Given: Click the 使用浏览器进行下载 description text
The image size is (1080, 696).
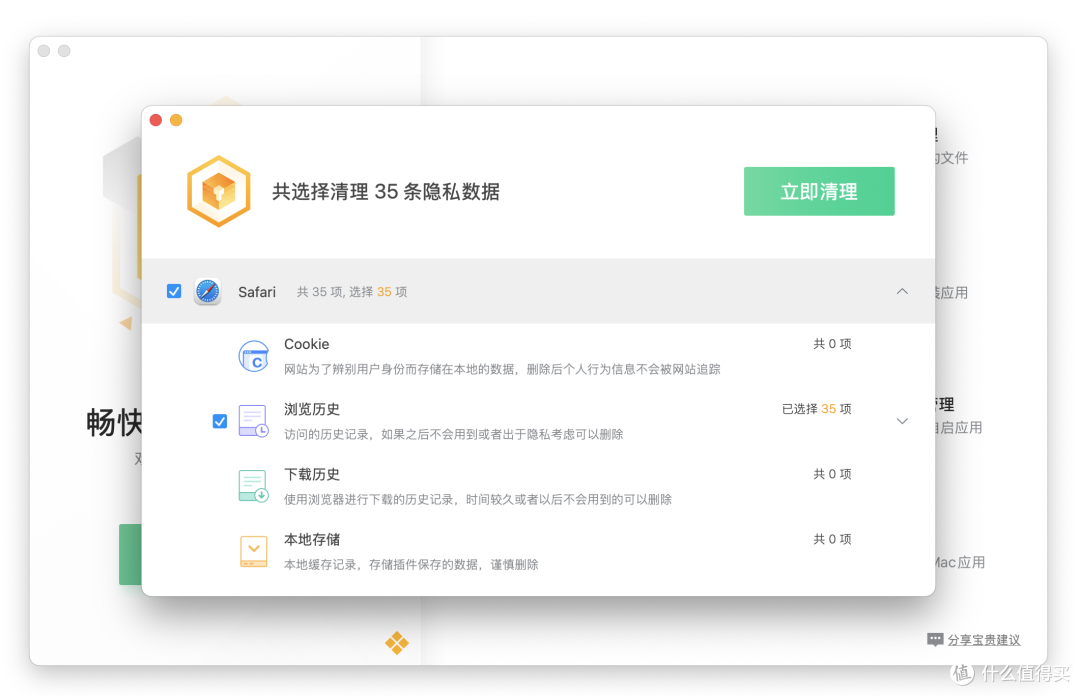Looking at the screenshot, I should 478,500.
